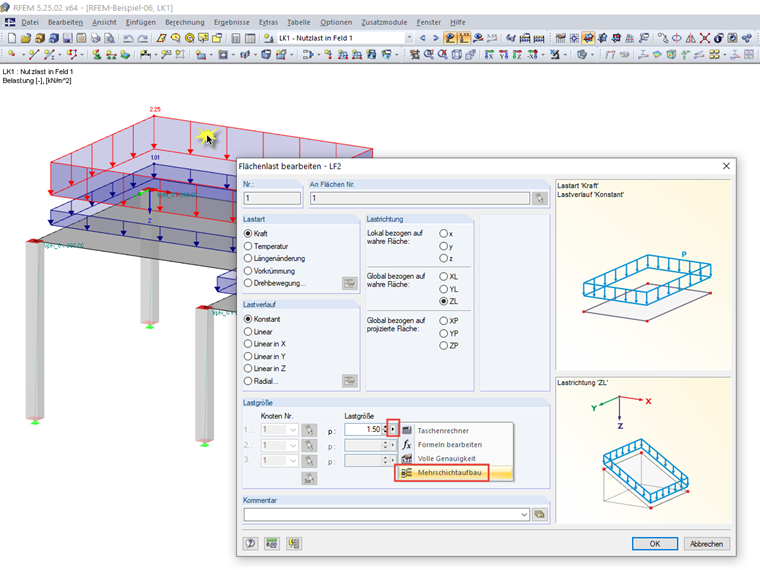760x570 pixels.
Task: Go to previous load case arrow
Action: [423, 38]
